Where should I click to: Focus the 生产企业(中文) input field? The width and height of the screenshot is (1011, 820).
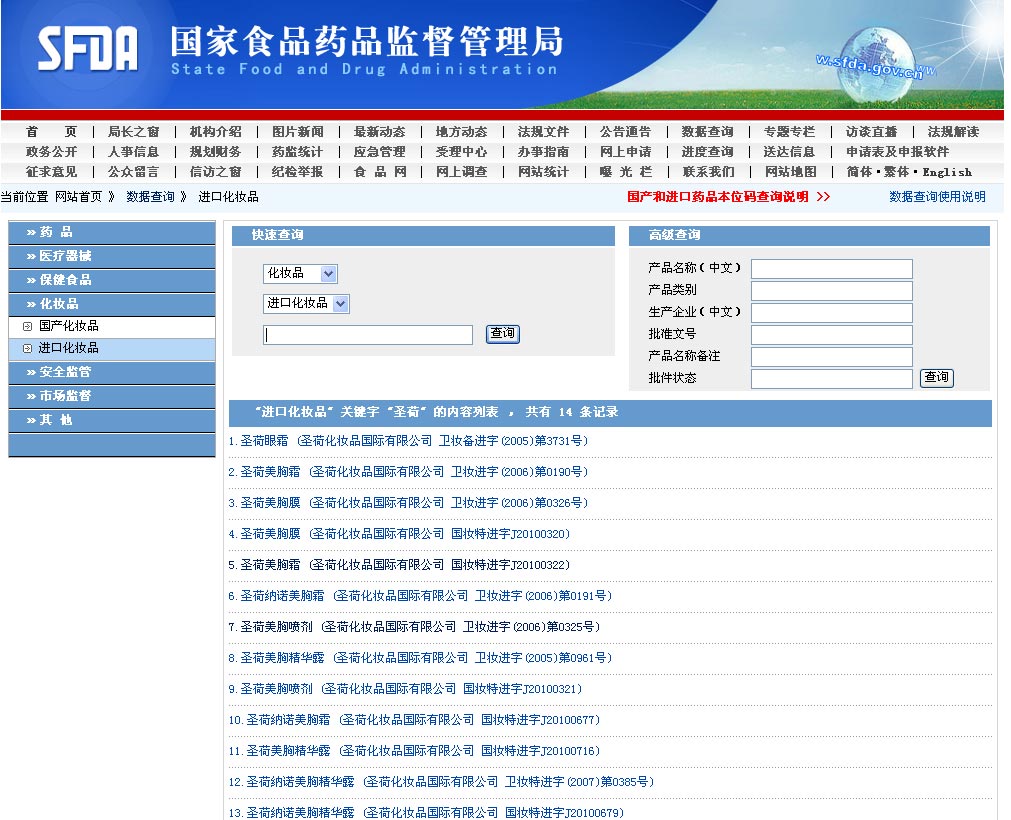[832, 313]
